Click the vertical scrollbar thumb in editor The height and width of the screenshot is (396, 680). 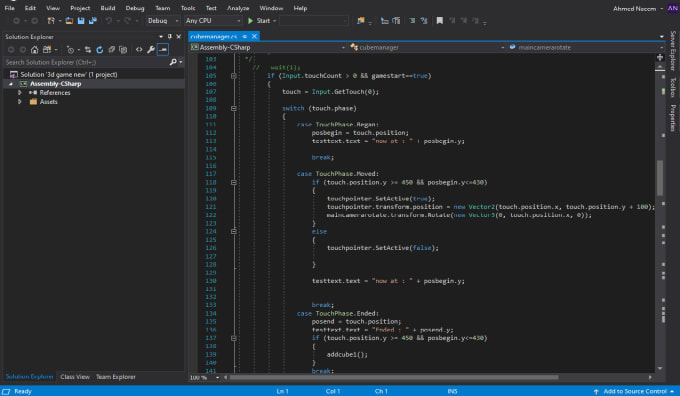tap(660, 178)
